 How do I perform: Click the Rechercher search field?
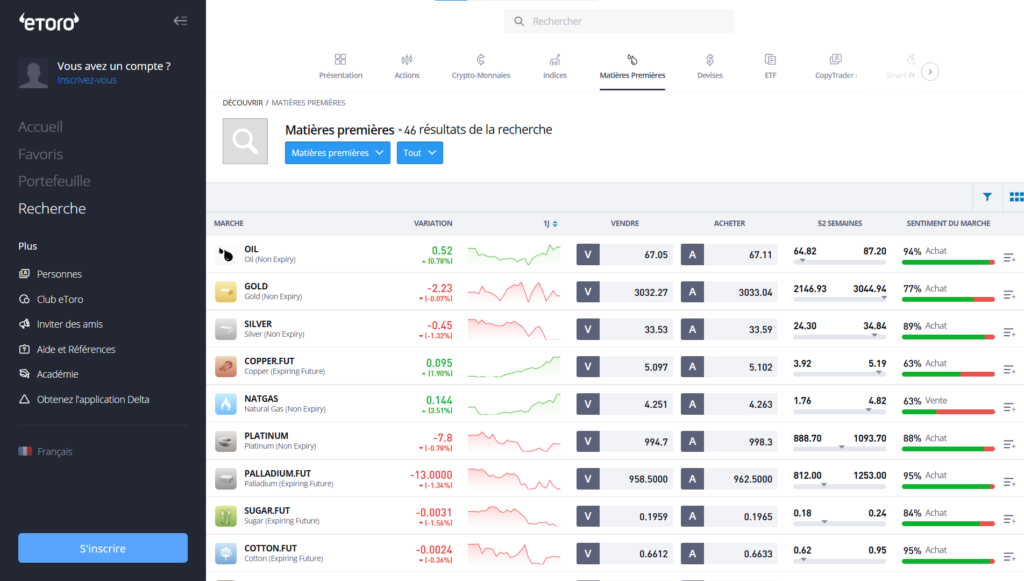point(620,21)
